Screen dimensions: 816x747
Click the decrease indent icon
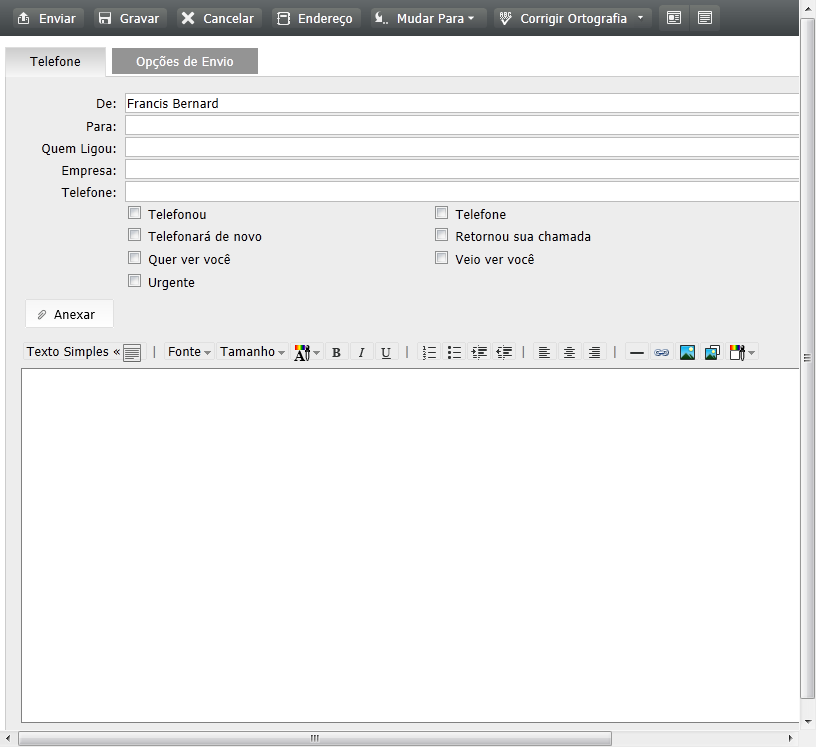tap(504, 352)
